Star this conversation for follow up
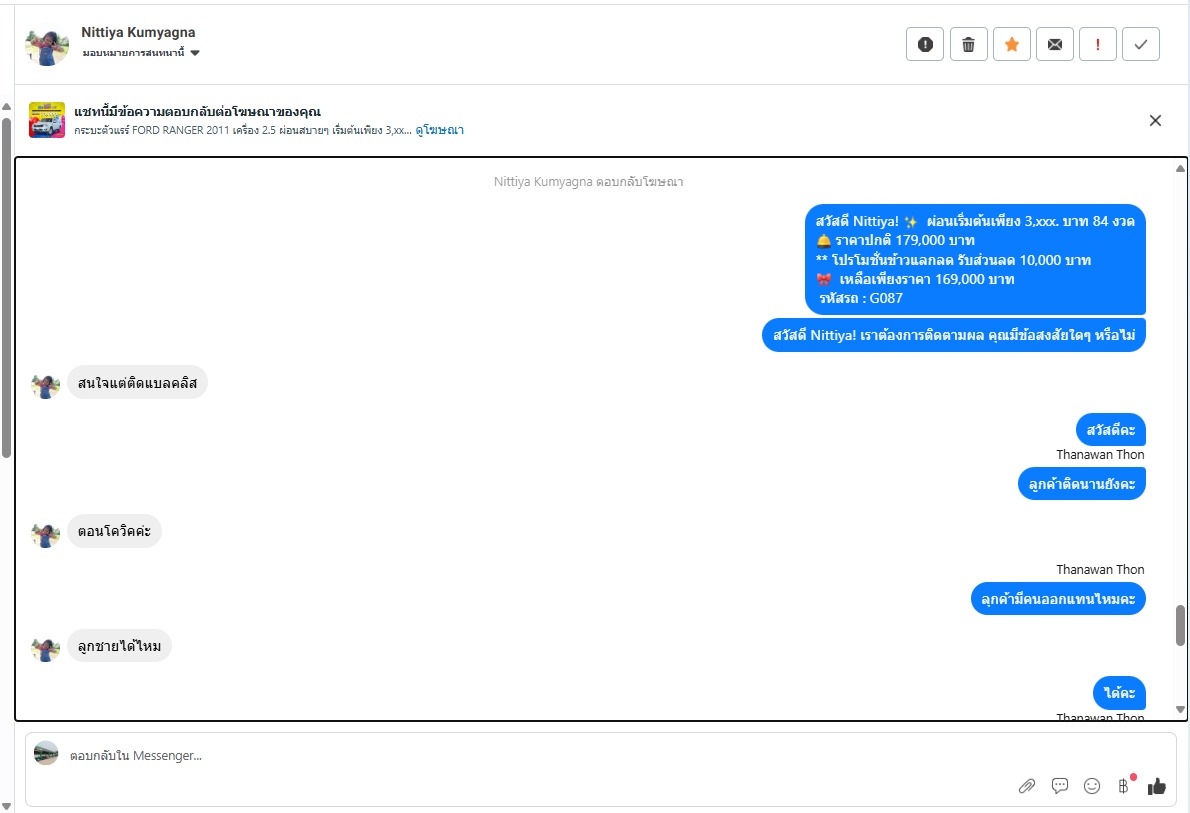1190x813 pixels. [x=1012, y=44]
